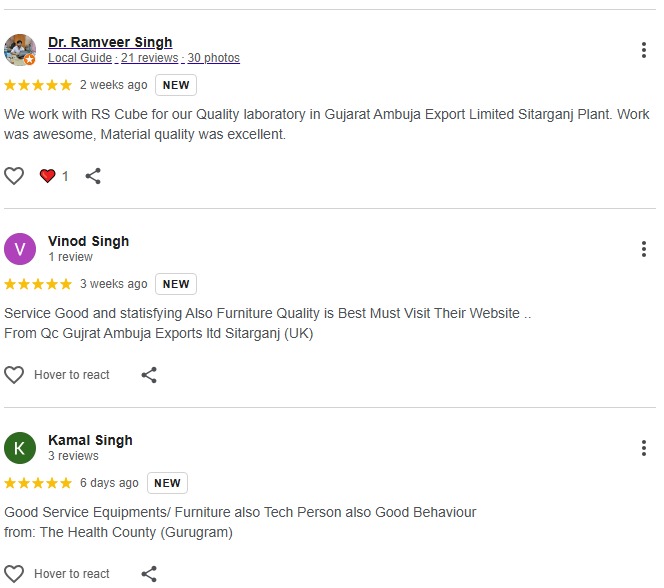Open Vinod Singh's profile name

(x=88, y=241)
